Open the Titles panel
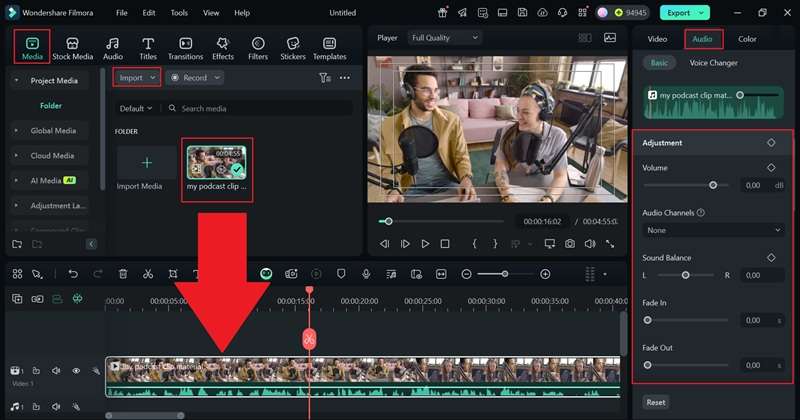This screenshot has width=800, height=420. click(x=148, y=48)
